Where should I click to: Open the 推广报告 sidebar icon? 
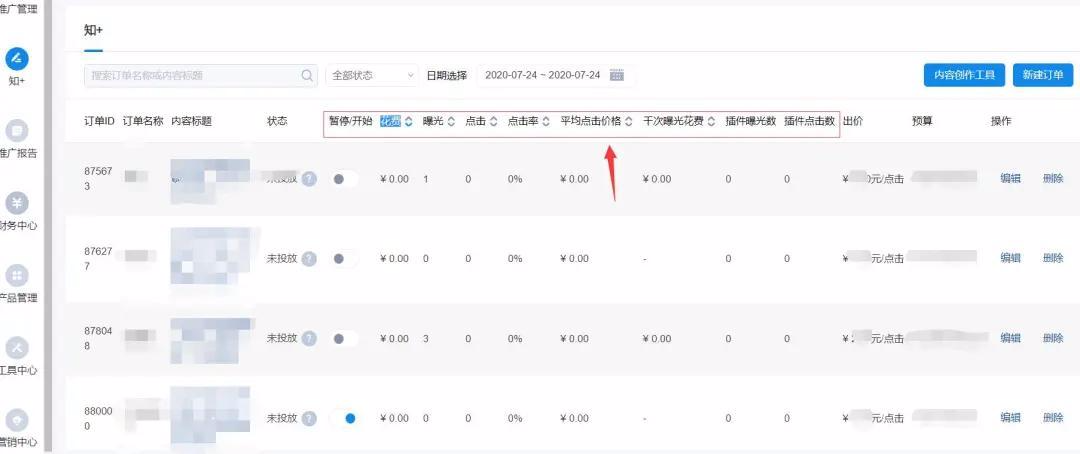17,130
